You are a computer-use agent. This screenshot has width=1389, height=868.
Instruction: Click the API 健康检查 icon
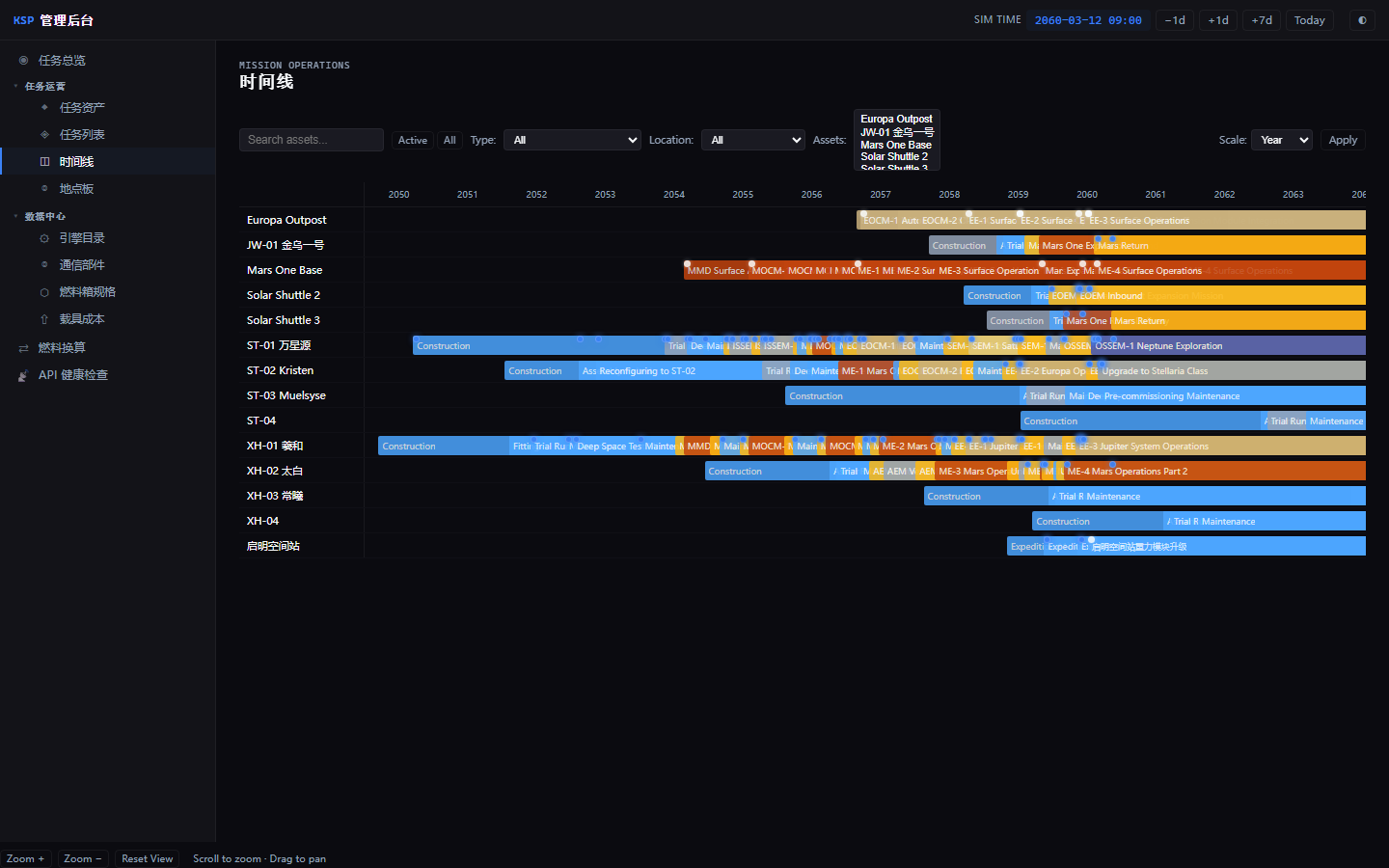point(23,374)
